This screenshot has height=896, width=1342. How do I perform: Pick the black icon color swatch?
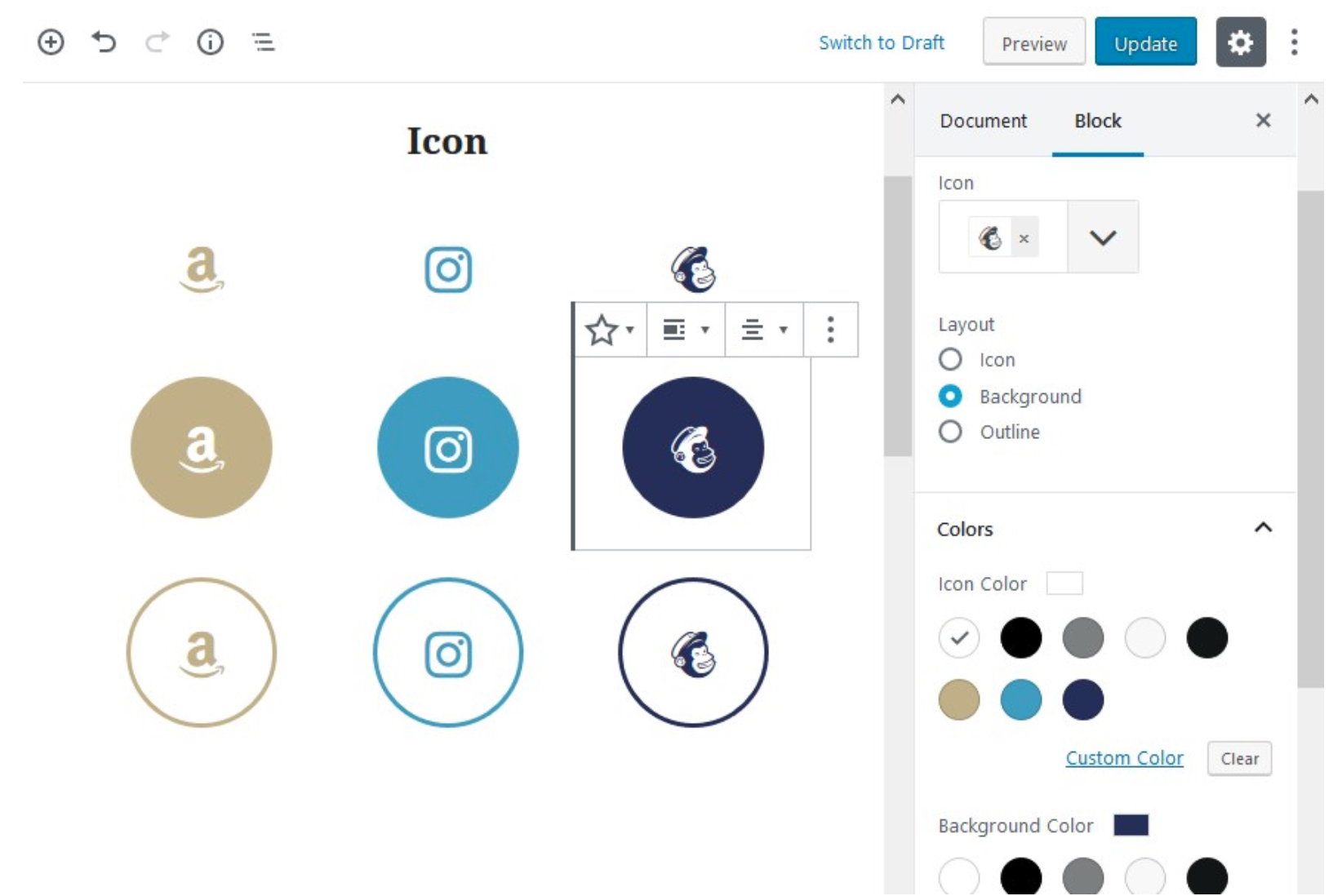coord(1021,637)
